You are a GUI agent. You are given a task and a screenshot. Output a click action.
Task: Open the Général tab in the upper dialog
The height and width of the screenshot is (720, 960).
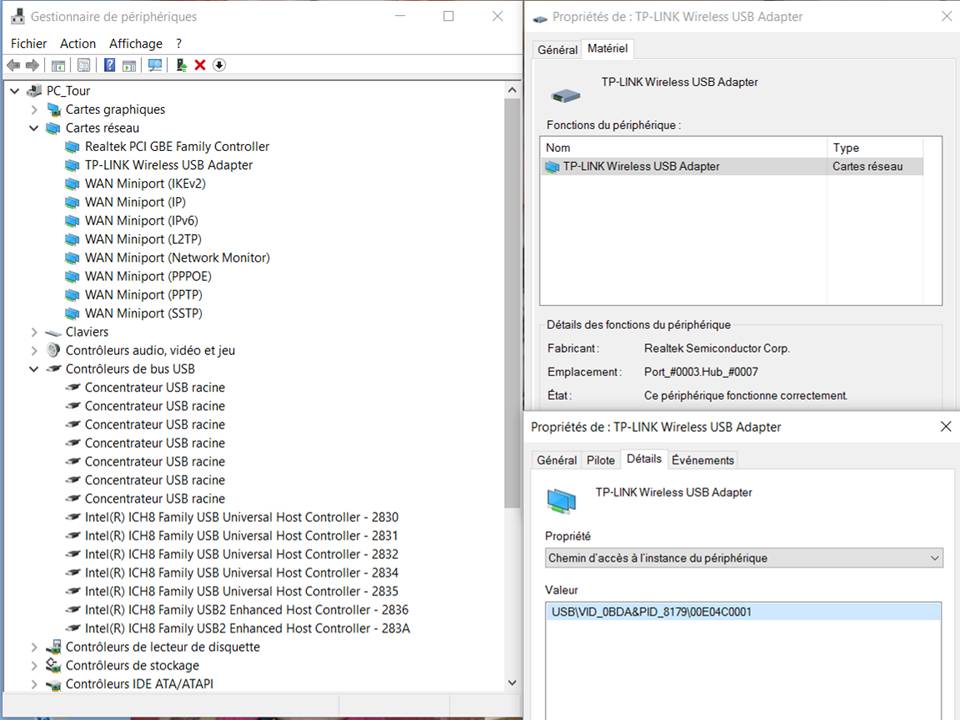coord(557,49)
